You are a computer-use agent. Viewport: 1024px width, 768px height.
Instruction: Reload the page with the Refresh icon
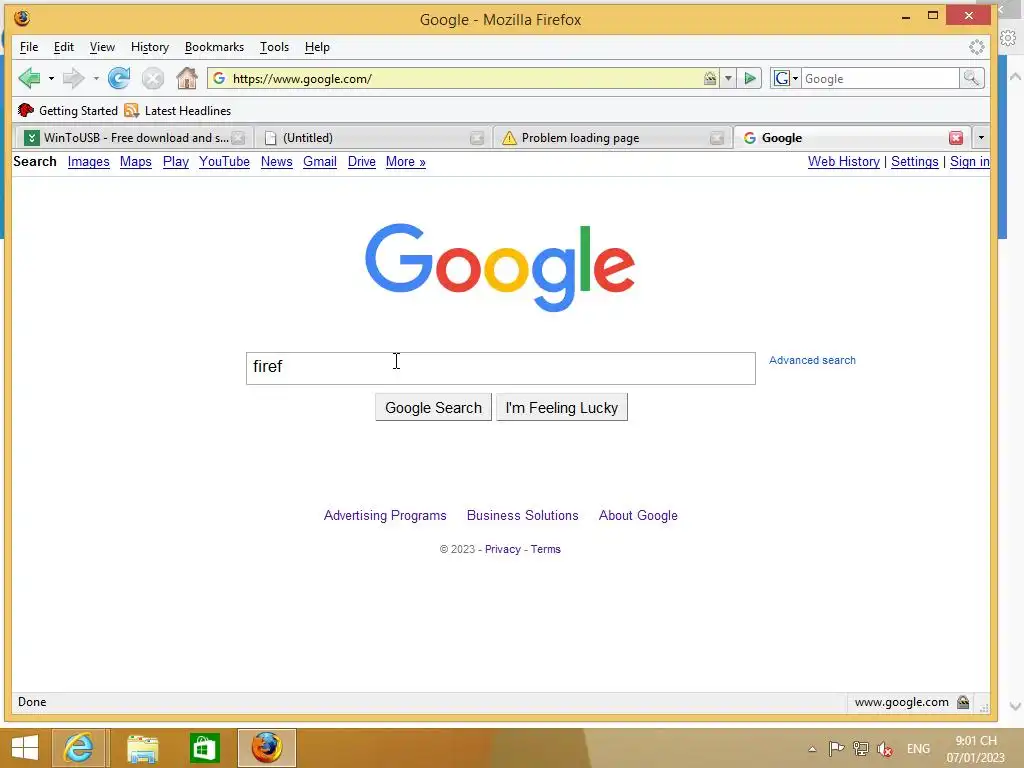119,78
